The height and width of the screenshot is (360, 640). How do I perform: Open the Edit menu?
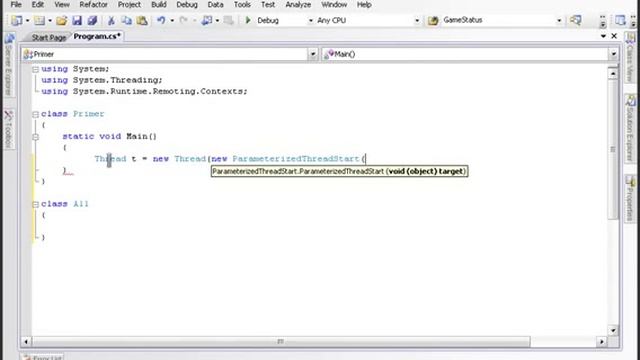(38, 5)
